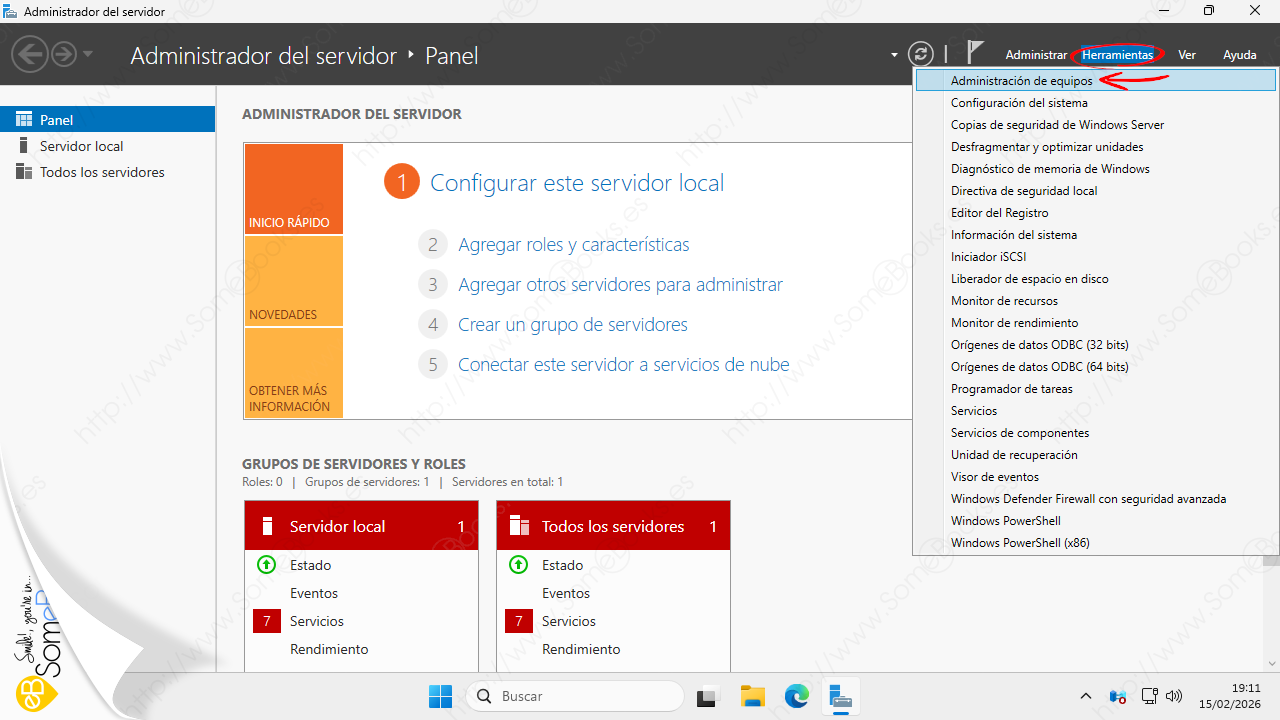
Task: Open Task View from taskbar
Action: coord(708,696)
